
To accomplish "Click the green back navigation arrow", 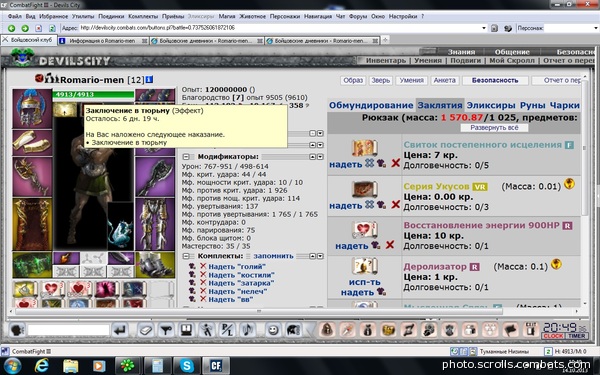I will [11, 28].
